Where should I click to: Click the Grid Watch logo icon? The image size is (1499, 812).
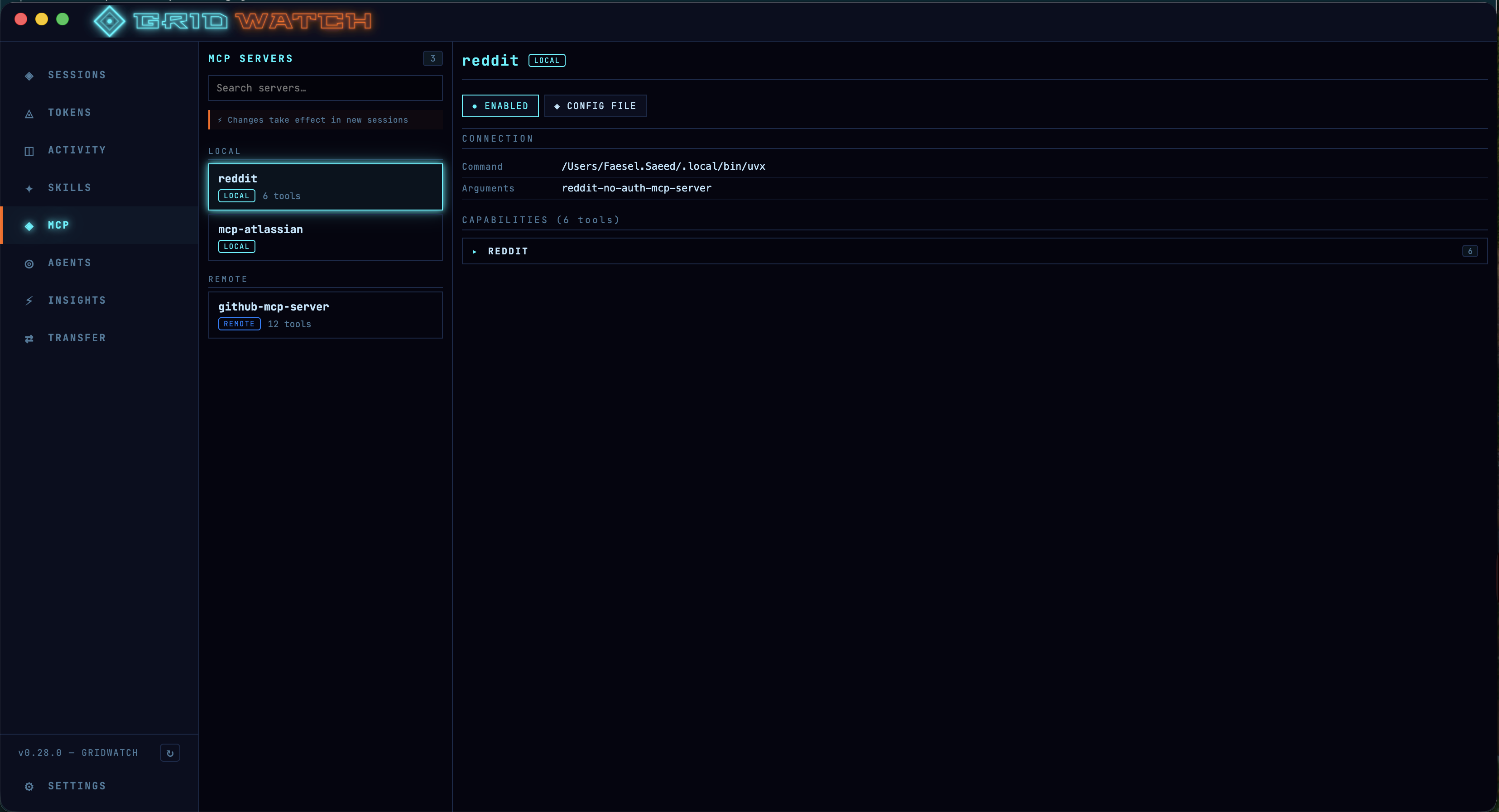tap(110, 22)
